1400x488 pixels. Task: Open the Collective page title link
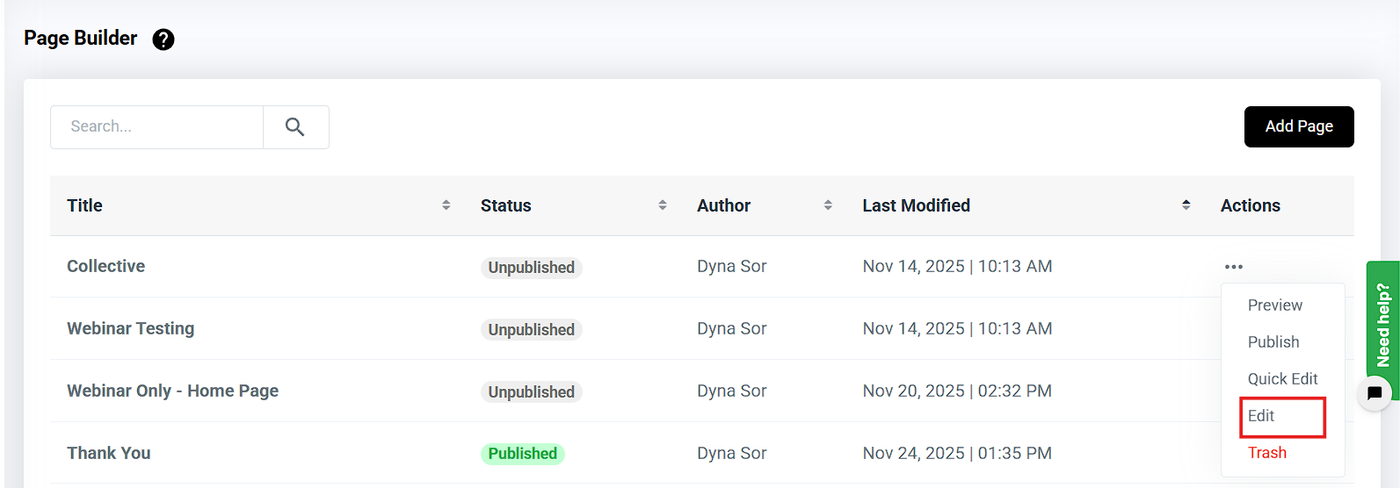106,266
